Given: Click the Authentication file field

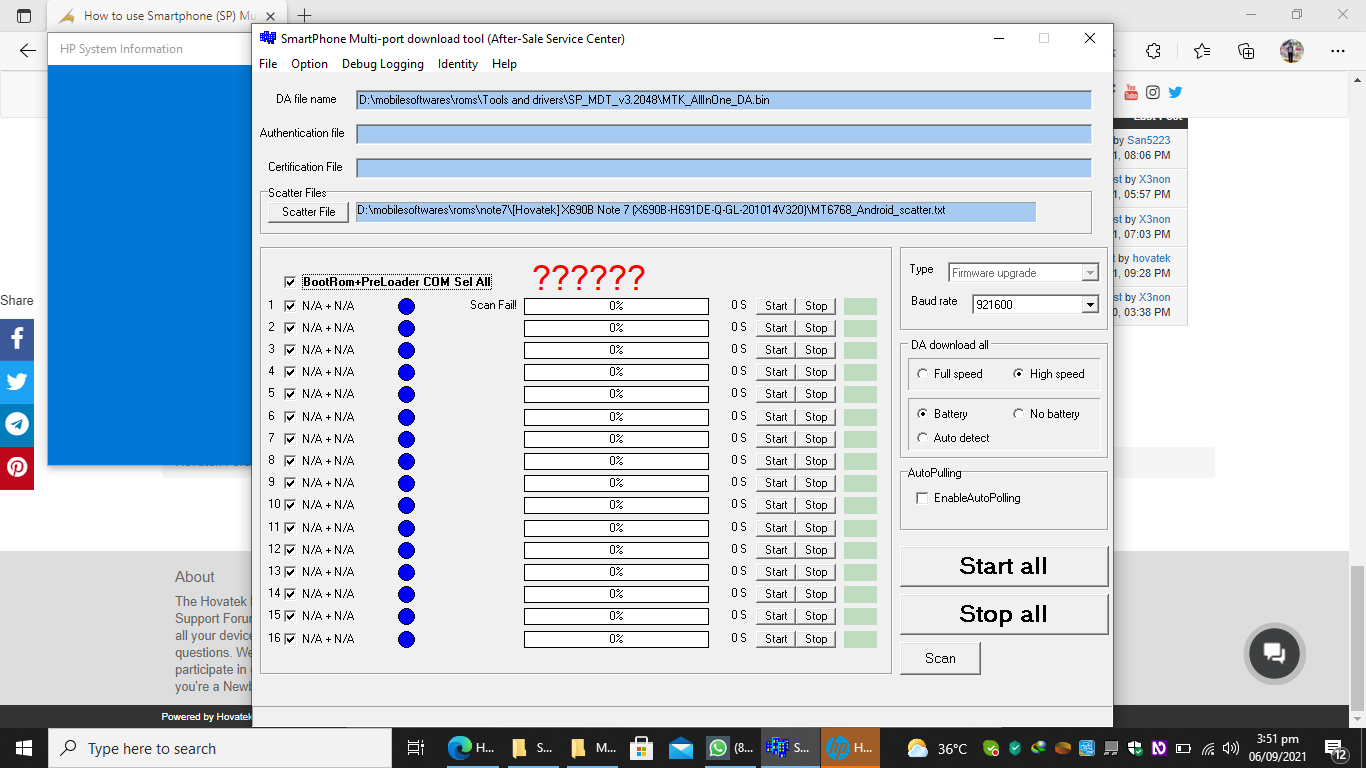Looking at the screenshot, I should click(723, 134).
